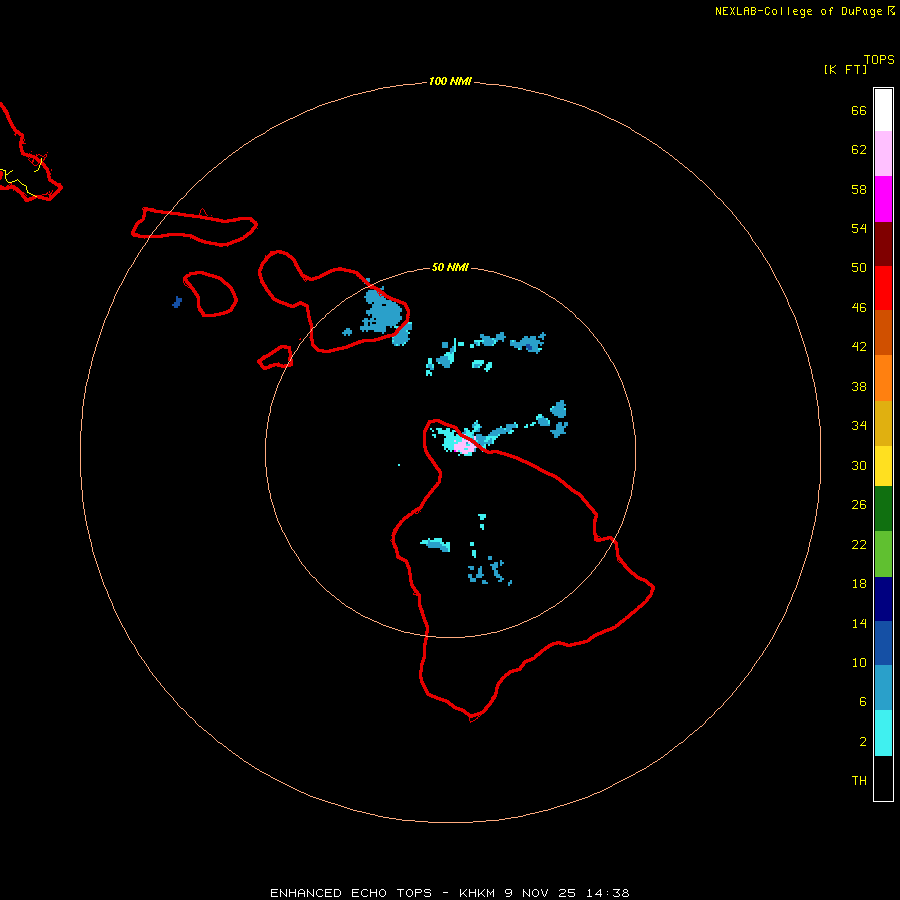Click the legend value 46
Image resolution: width=900 pixels, height=900 pixels.
(859, 308)
